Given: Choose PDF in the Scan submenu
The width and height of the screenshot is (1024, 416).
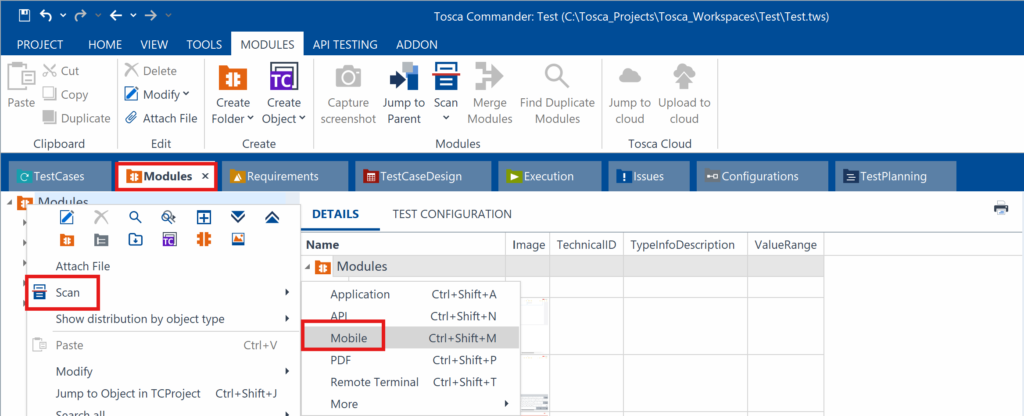Looking at the screenshot, I should click(x=411, y=360).
